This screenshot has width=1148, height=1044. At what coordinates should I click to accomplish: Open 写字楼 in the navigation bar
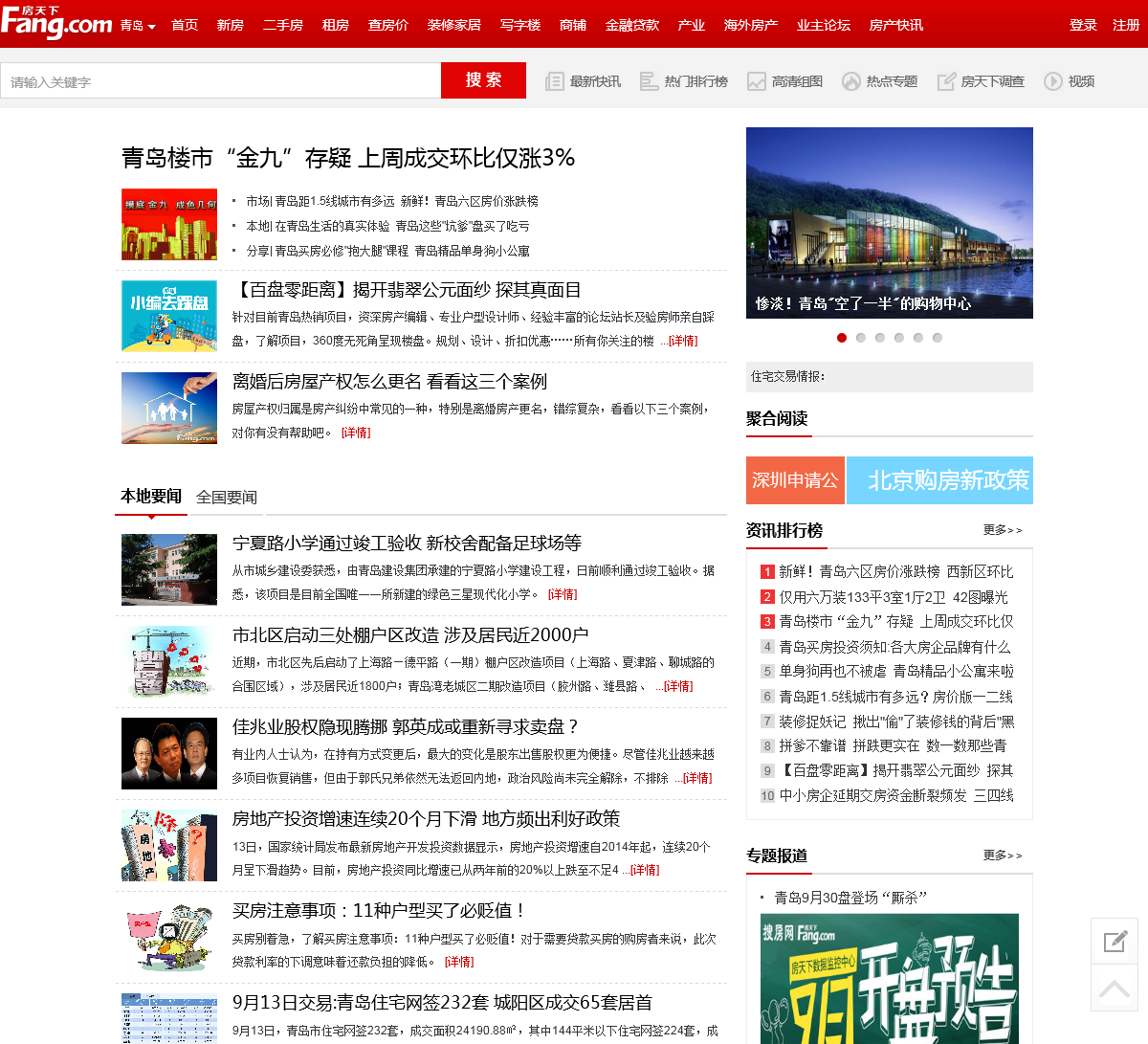520,25
